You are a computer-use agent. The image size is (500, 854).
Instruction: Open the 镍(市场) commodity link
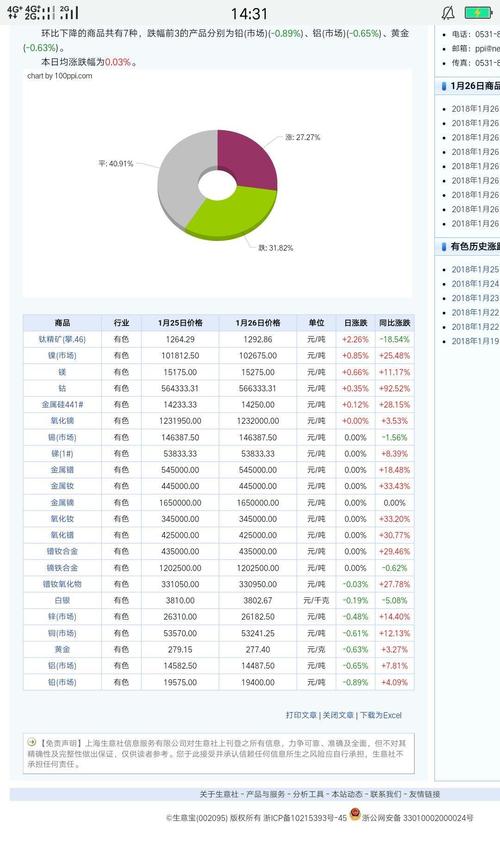point(62,356)
